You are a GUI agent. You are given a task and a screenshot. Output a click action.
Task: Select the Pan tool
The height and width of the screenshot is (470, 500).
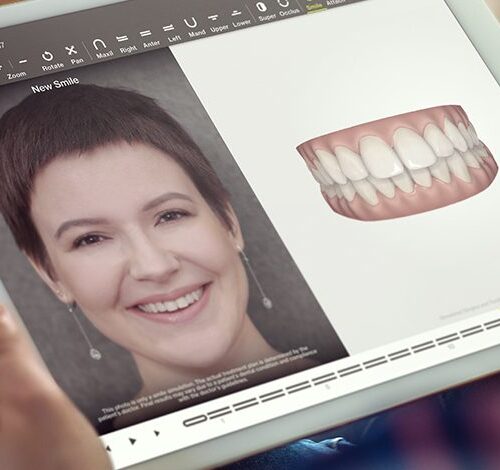click(74, 55)
